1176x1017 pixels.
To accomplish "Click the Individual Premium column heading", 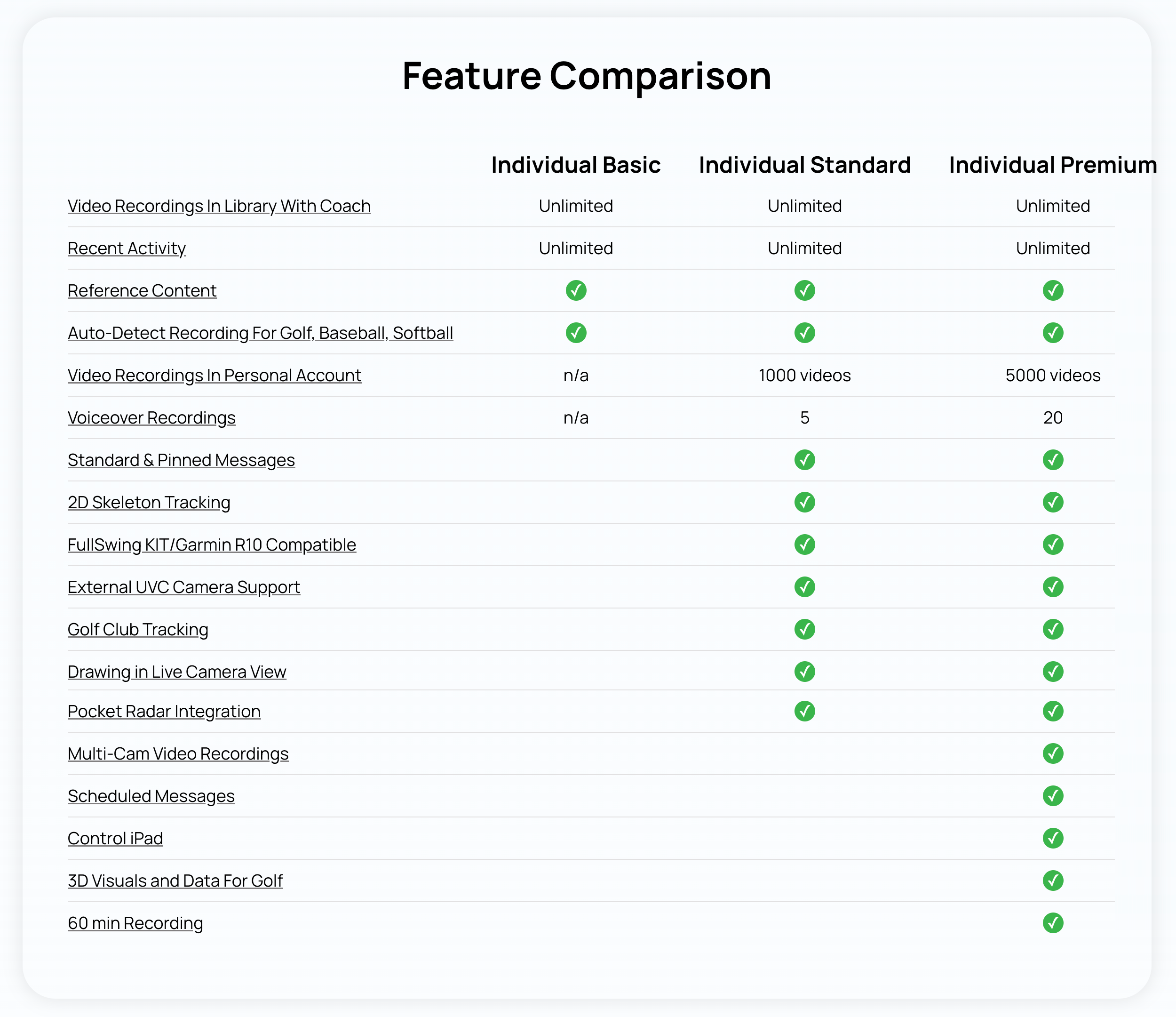I will point(1053,165).
